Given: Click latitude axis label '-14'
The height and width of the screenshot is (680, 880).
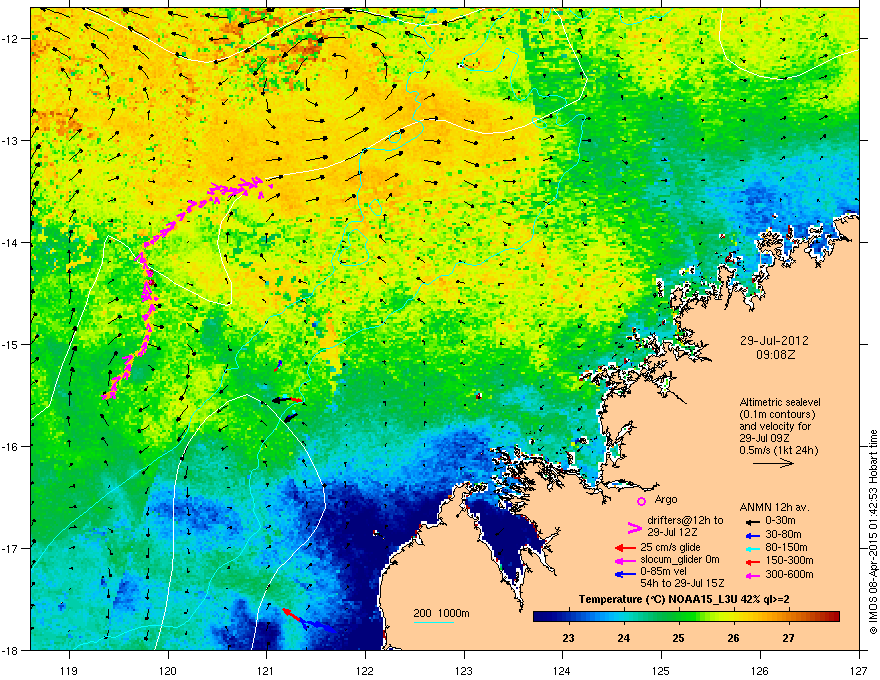Looking at the screenshot, I should click(10, 243).
